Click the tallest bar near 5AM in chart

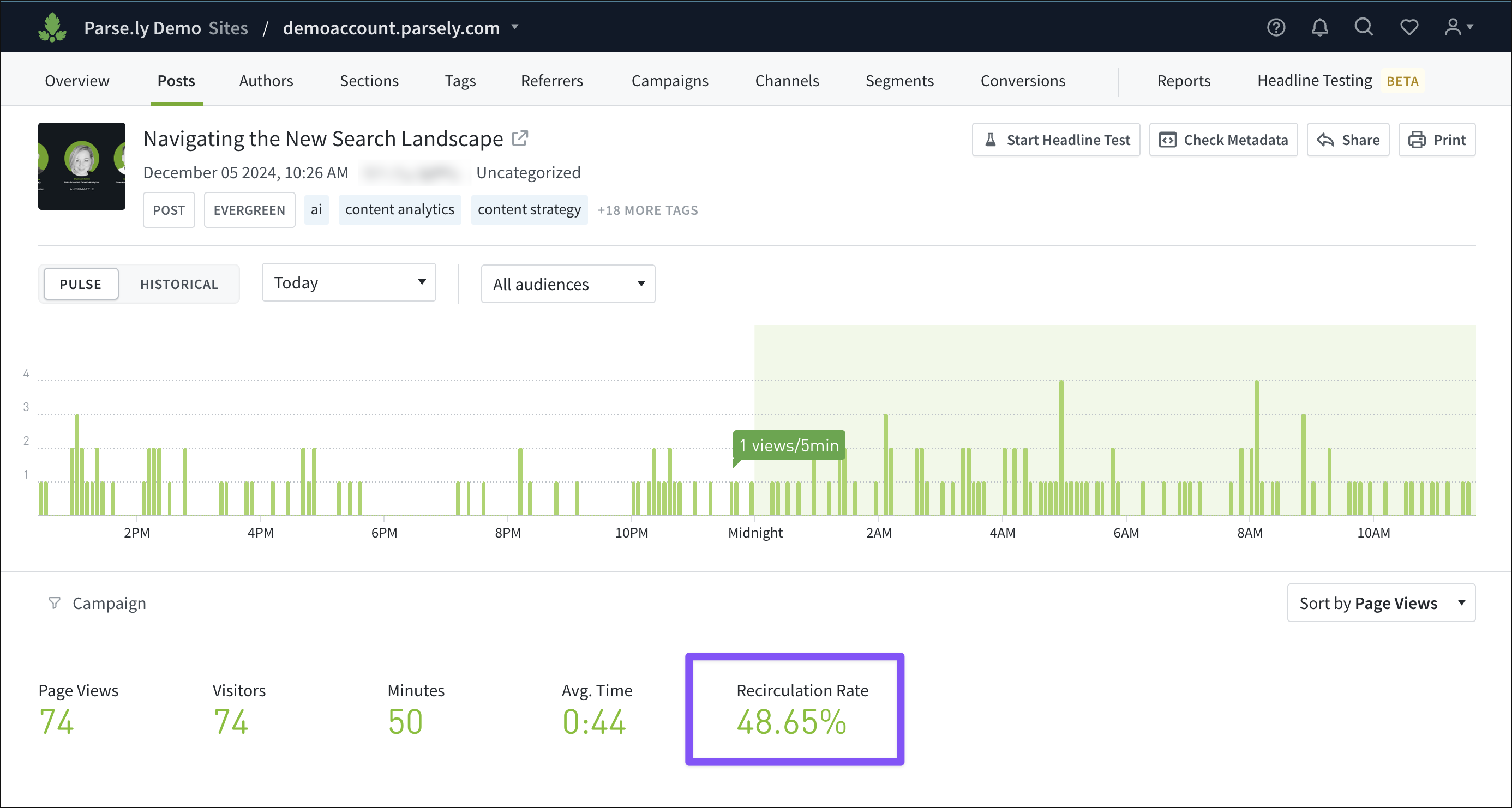click(1060, 448)
